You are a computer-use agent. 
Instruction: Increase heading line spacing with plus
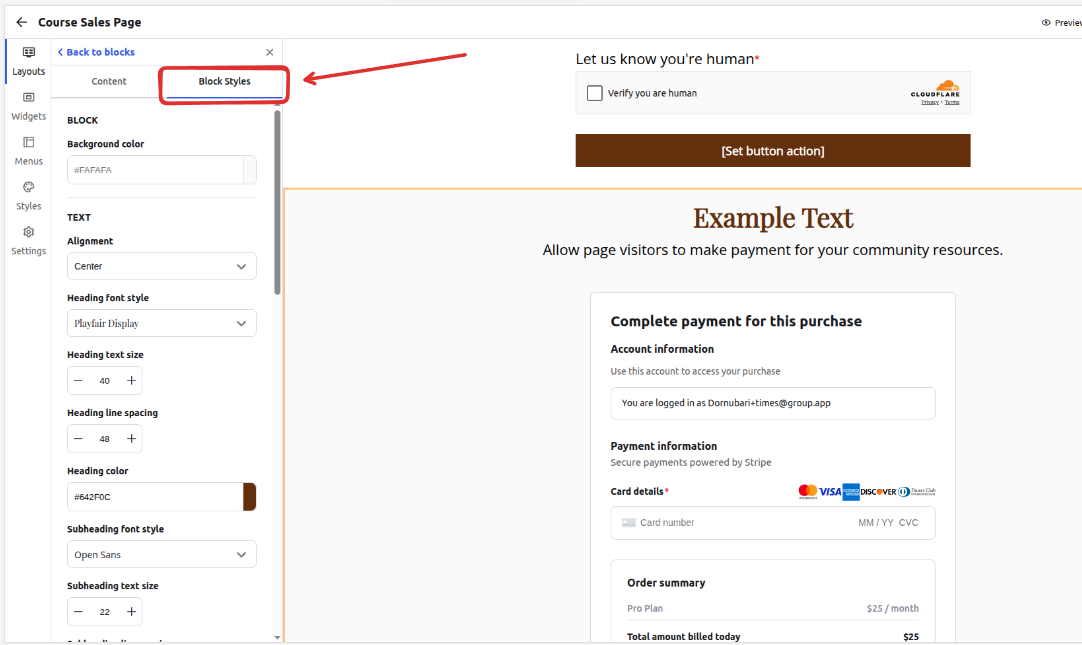(x=131, y=439)
